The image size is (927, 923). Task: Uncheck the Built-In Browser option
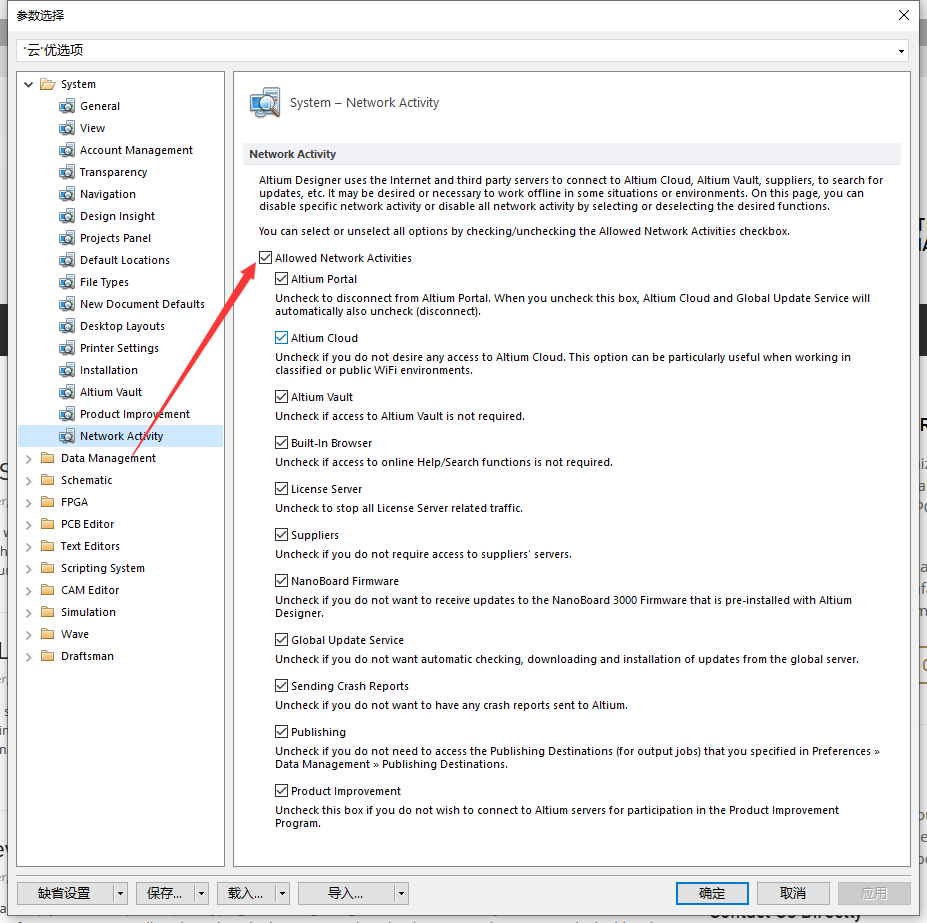[x=281, y=443]
